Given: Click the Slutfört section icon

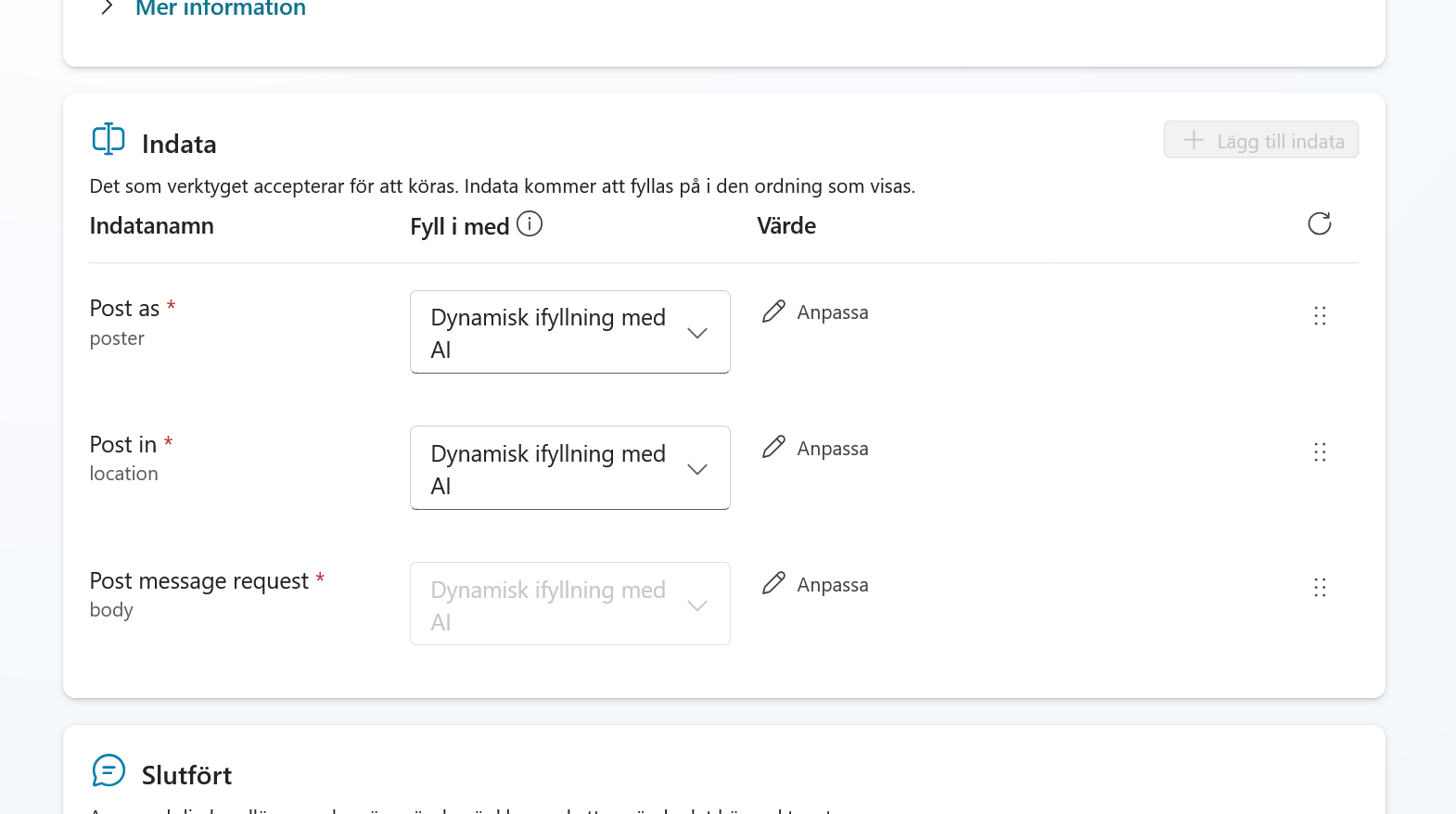Looking at the screenshot, I should point(109,770).
